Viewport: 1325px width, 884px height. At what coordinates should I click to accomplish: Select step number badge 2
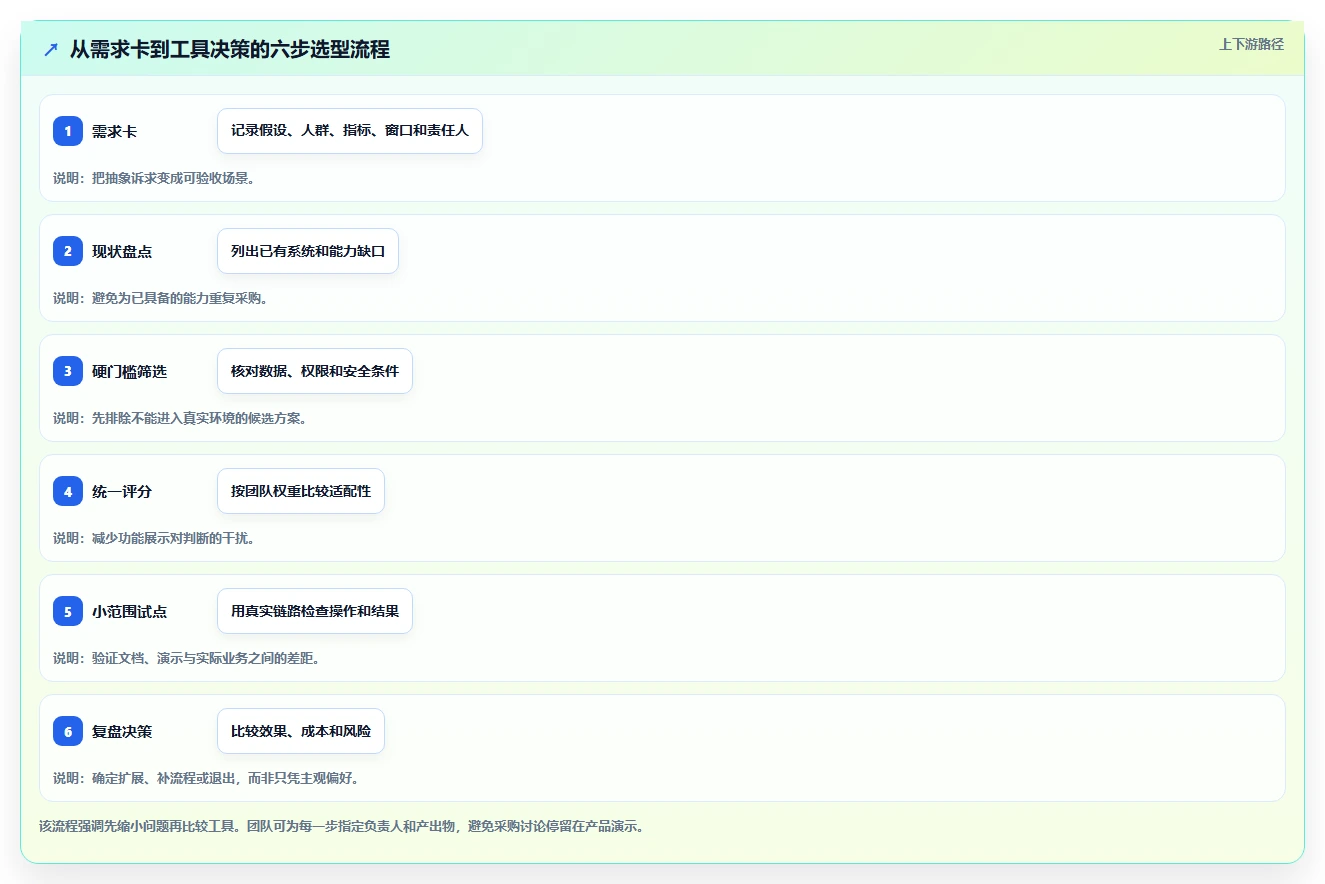pyautogui.click(x=68, y=251)
